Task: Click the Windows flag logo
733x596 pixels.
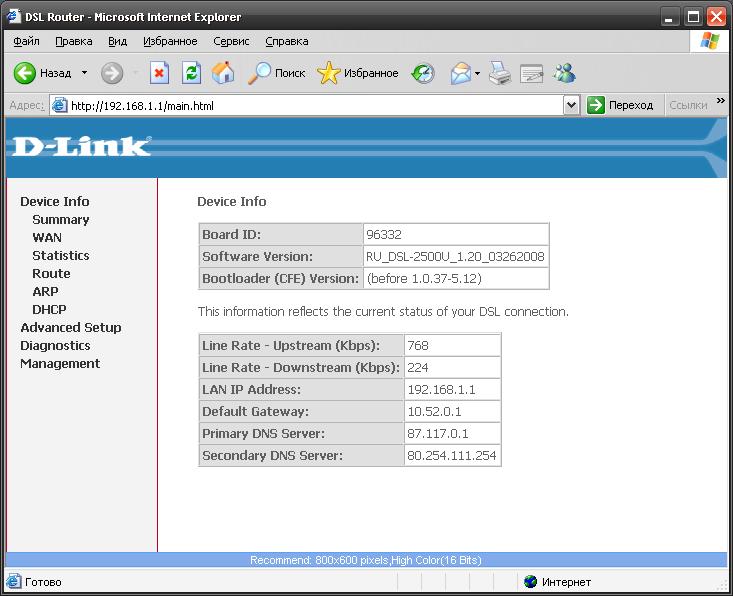Action: click(x=710, y=41)
